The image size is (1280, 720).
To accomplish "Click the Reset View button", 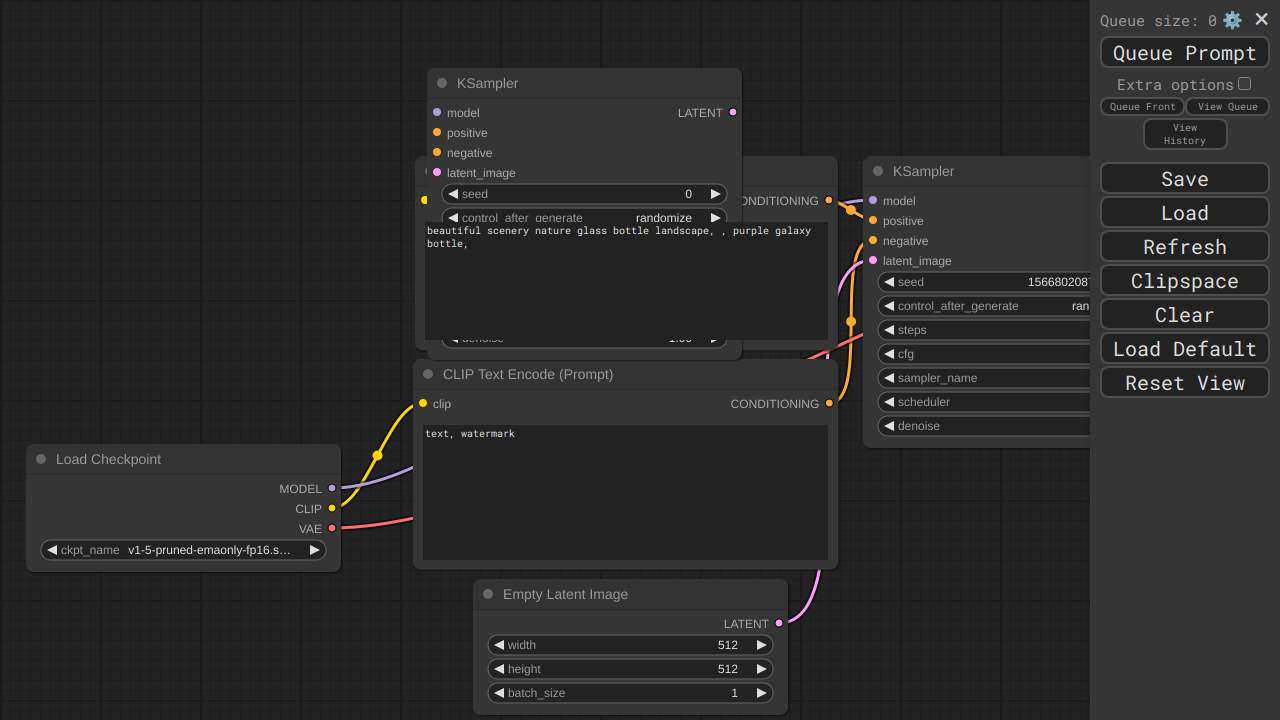I will click(x=1184, y=383).
